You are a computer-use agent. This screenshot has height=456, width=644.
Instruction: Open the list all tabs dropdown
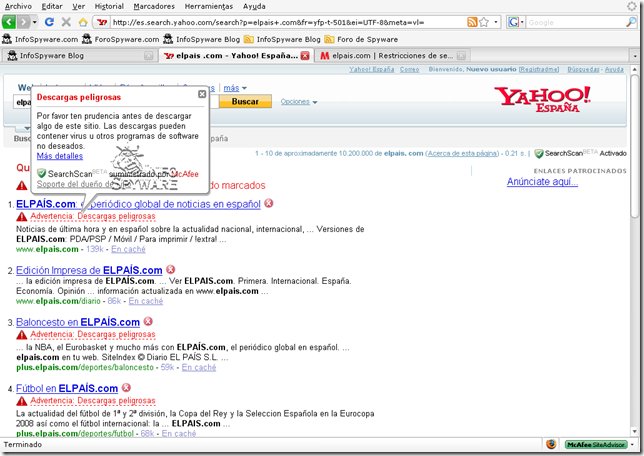point(635,55)
